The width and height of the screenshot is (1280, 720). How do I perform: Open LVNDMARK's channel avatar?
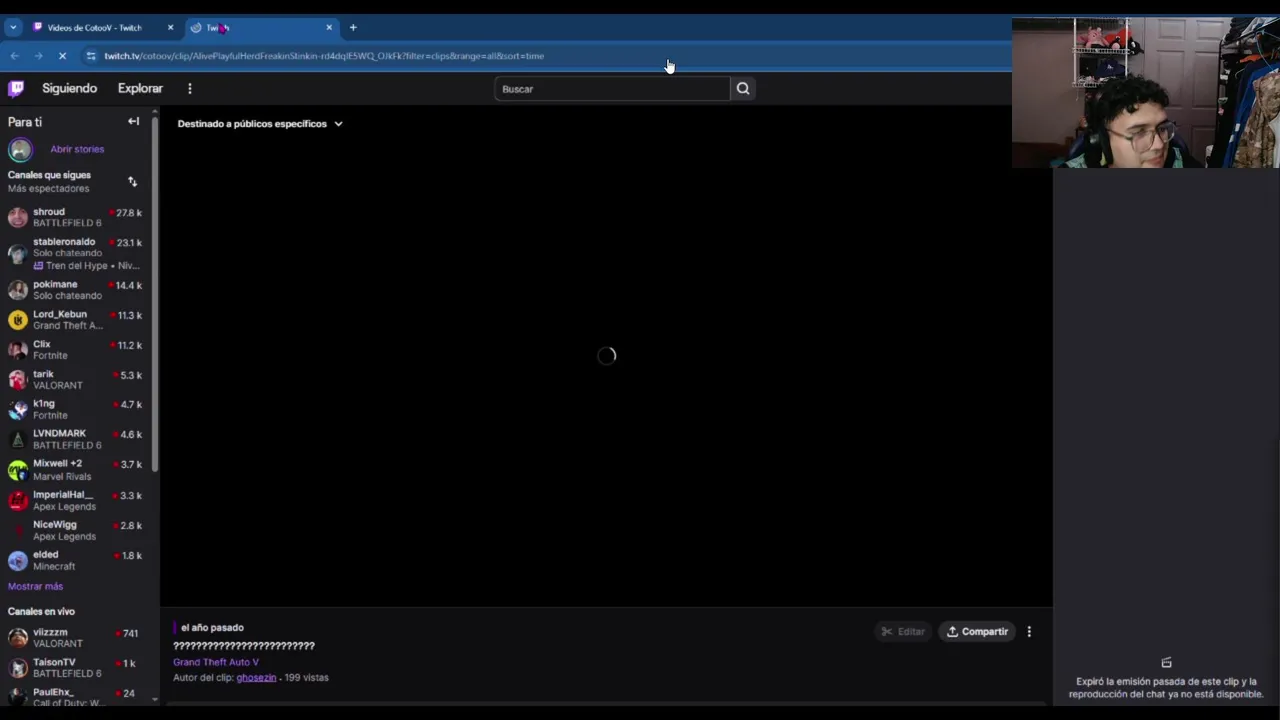[x=18, y=439]
